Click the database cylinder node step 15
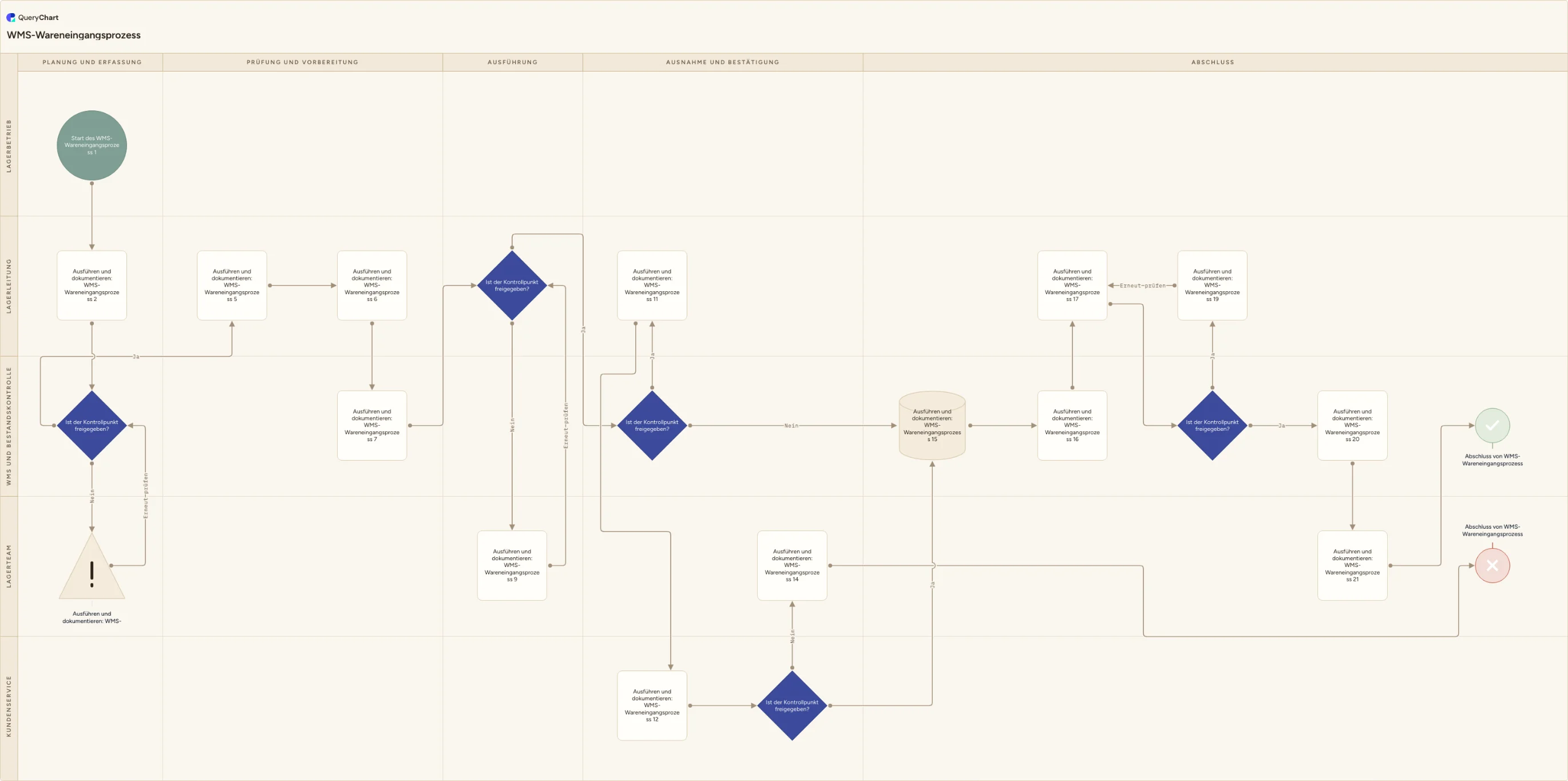Viewport: 1568px width, 781px height. tap(932, 426)
